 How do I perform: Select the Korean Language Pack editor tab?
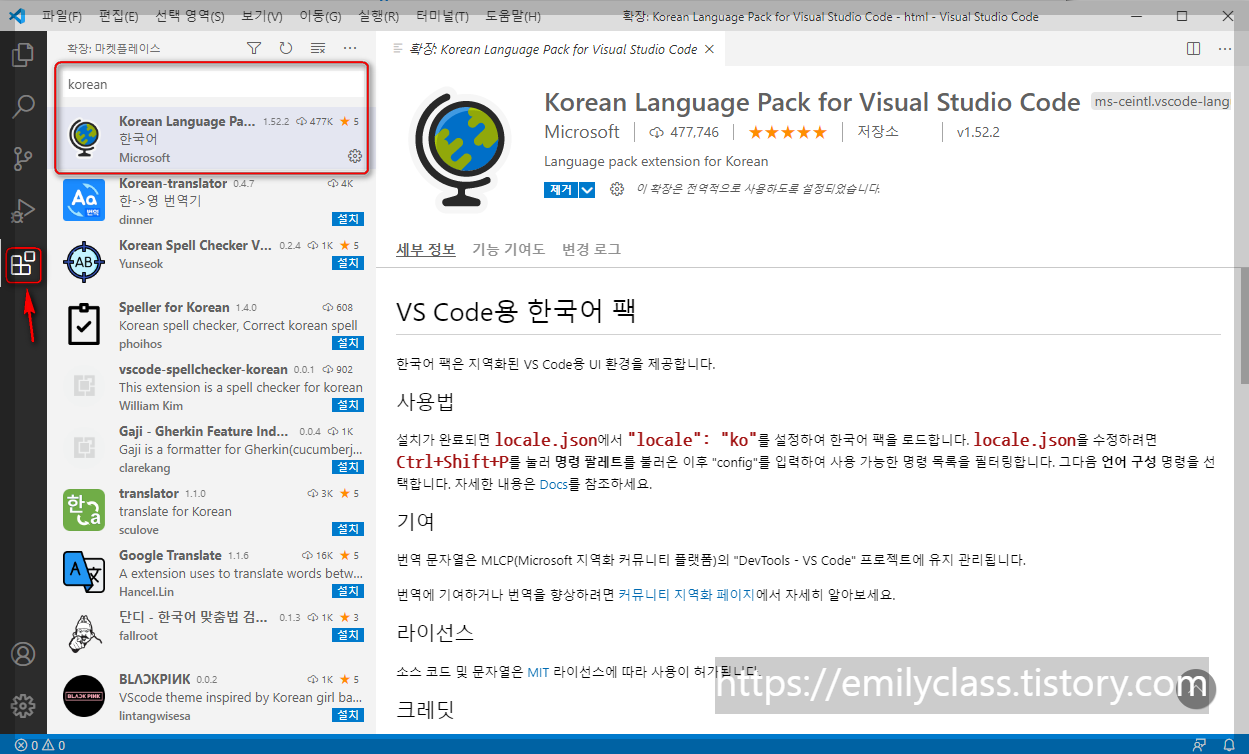[550, 49]
